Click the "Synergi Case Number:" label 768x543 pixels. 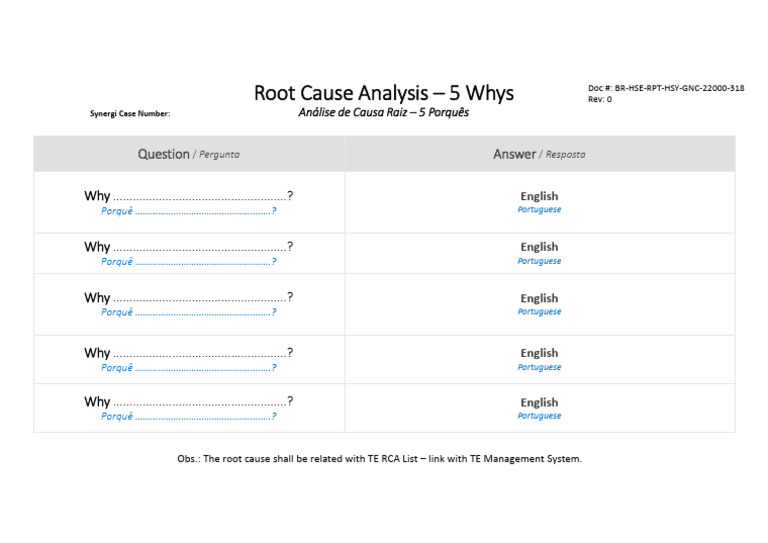(130, 114)
